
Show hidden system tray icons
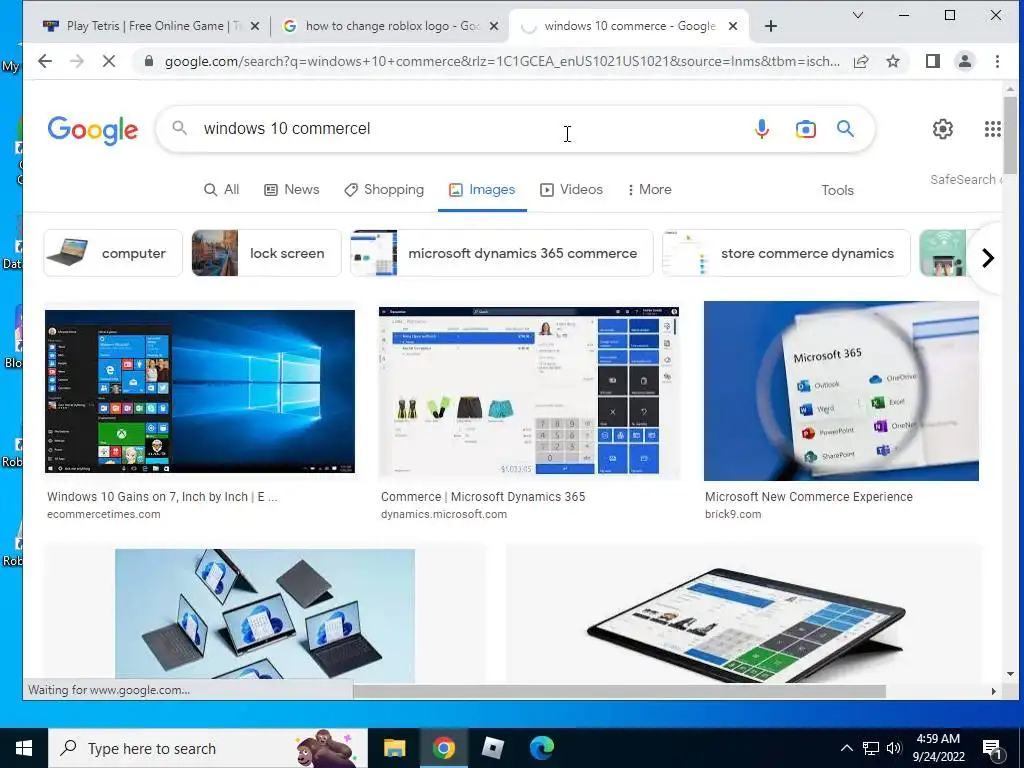pos(846,748)
